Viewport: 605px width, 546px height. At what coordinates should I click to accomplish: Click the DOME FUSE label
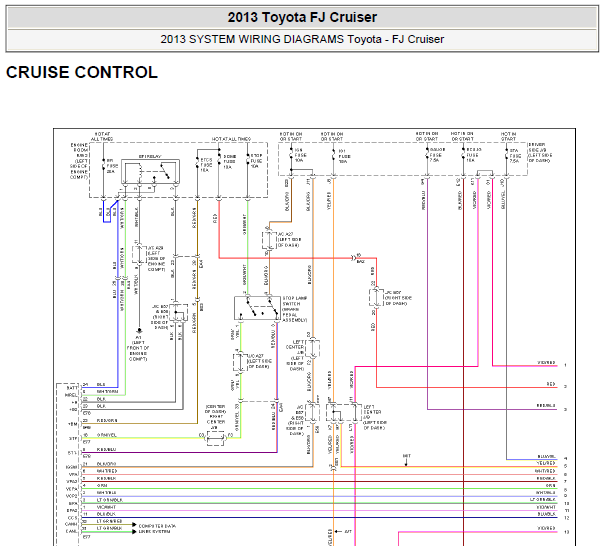click(x=230, y=162)
